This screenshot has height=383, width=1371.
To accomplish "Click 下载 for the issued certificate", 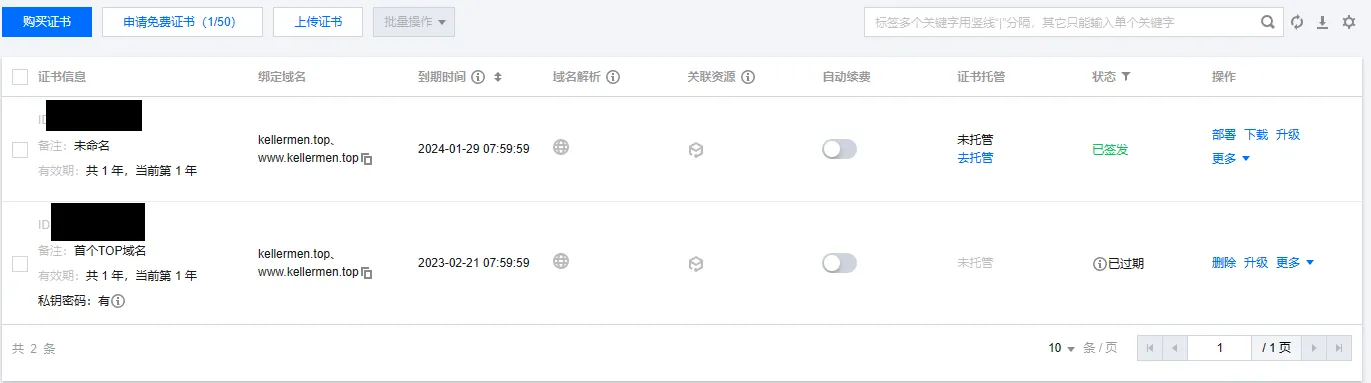I will click(1256, 134).
